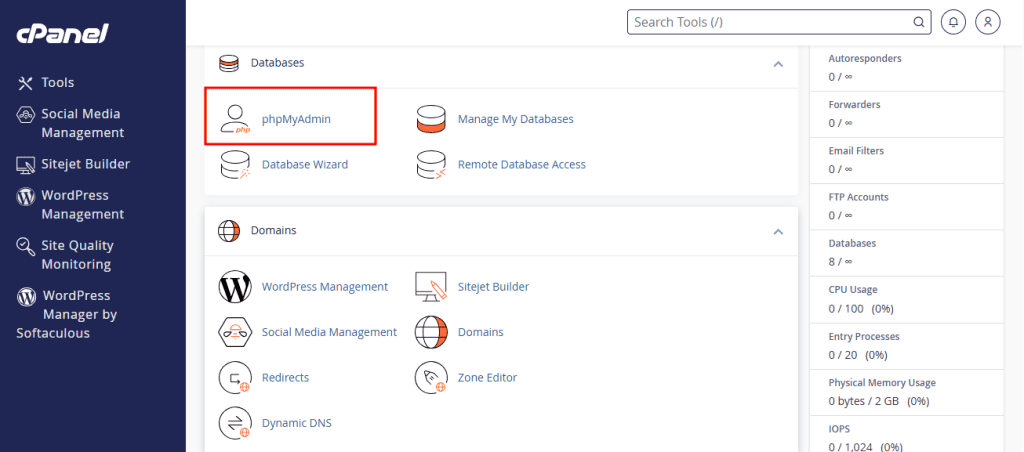Click the Databases section stack icon
The height and width of the screenshot is (452, 1024).
(x=229, y=63)
